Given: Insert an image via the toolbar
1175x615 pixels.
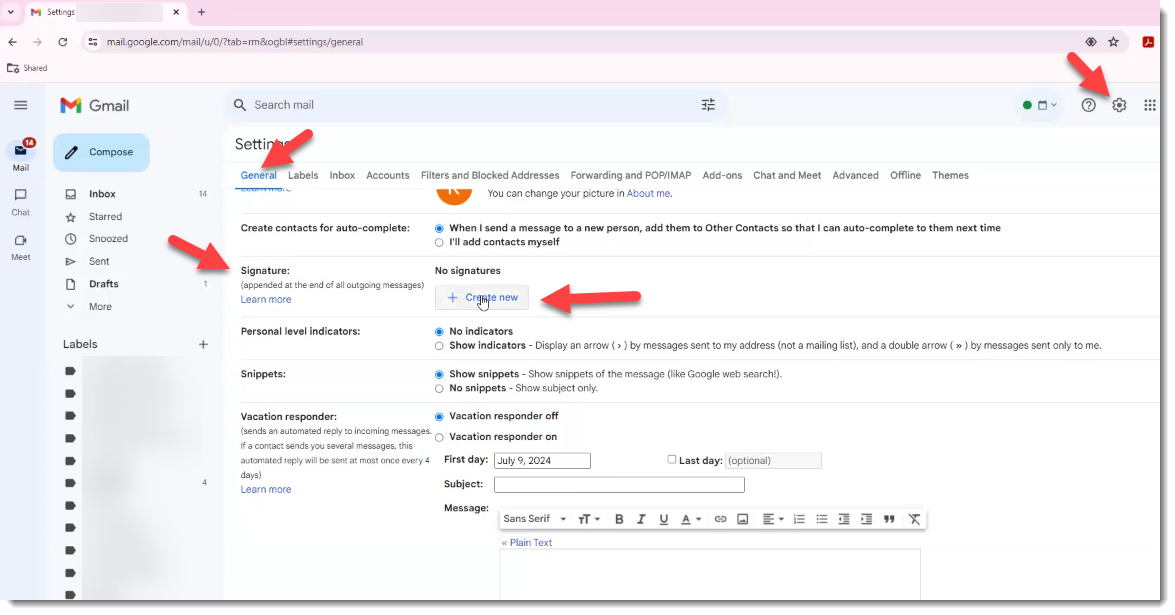Looking at the screenshot, I should (743, 519).
